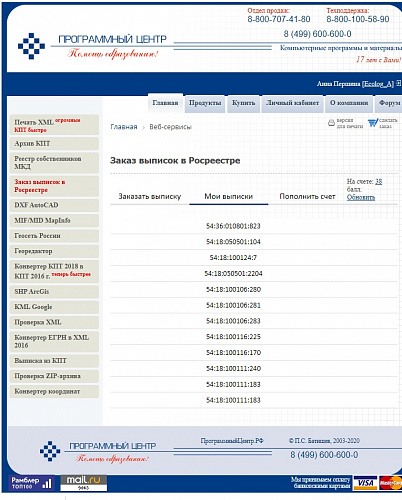Open the Проверка ZIP-архива sidebar item
Screen dimensions: 402x500
click(54, 376)
